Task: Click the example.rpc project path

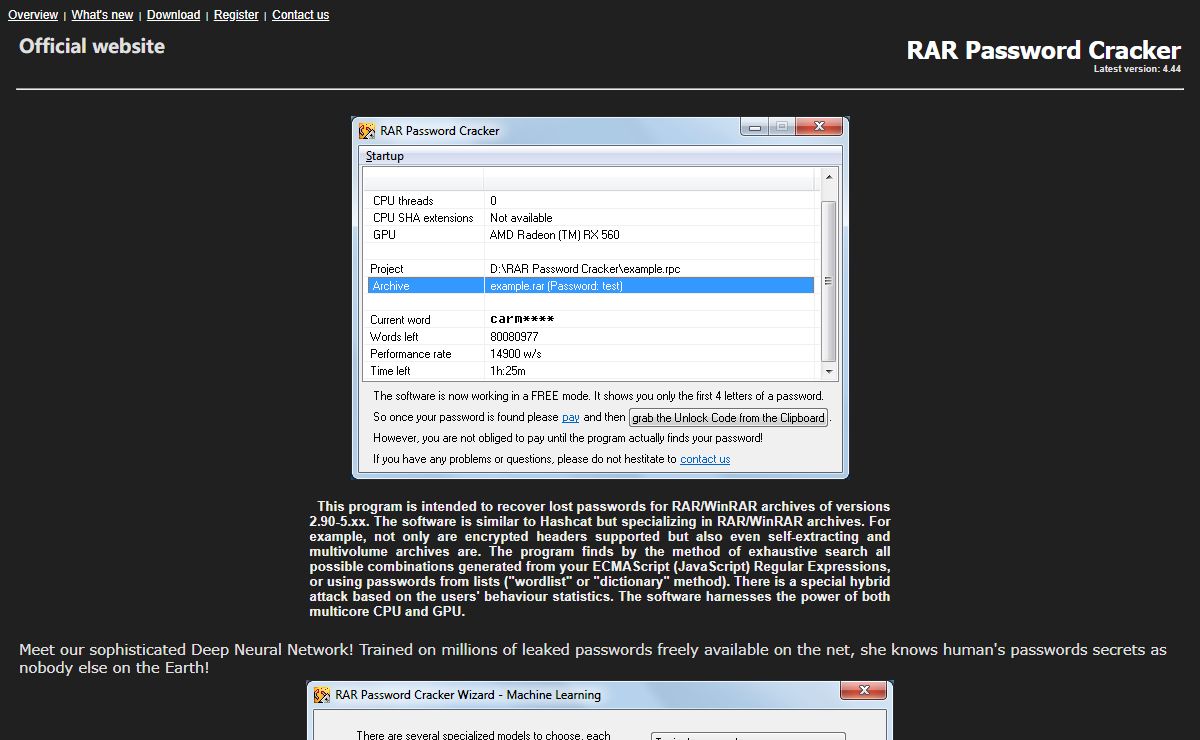Action: 585,269
